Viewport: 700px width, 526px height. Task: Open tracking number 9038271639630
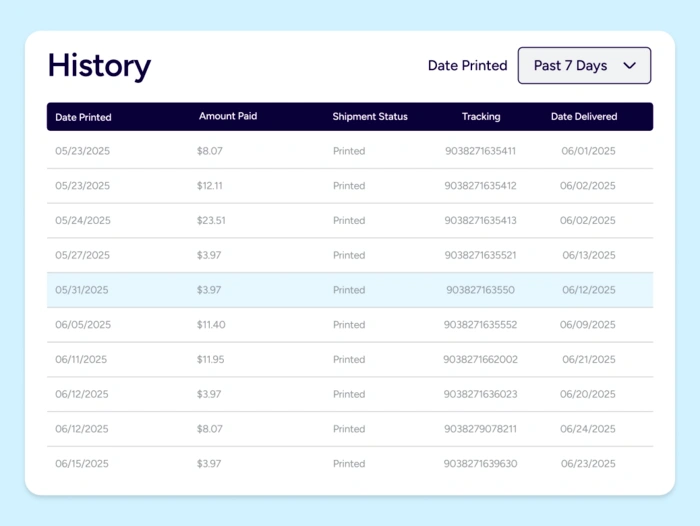point(480,464)
